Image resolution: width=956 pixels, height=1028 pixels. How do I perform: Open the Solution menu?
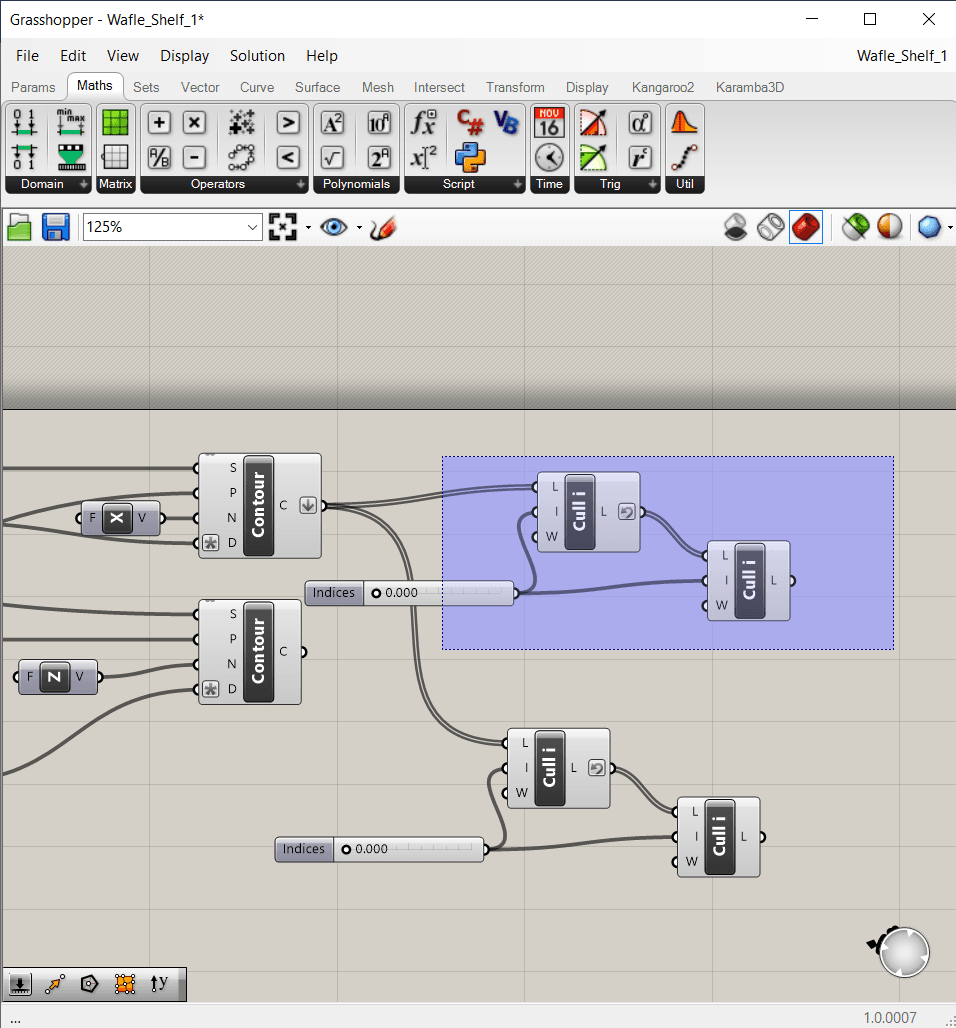(x=257, y=56)
